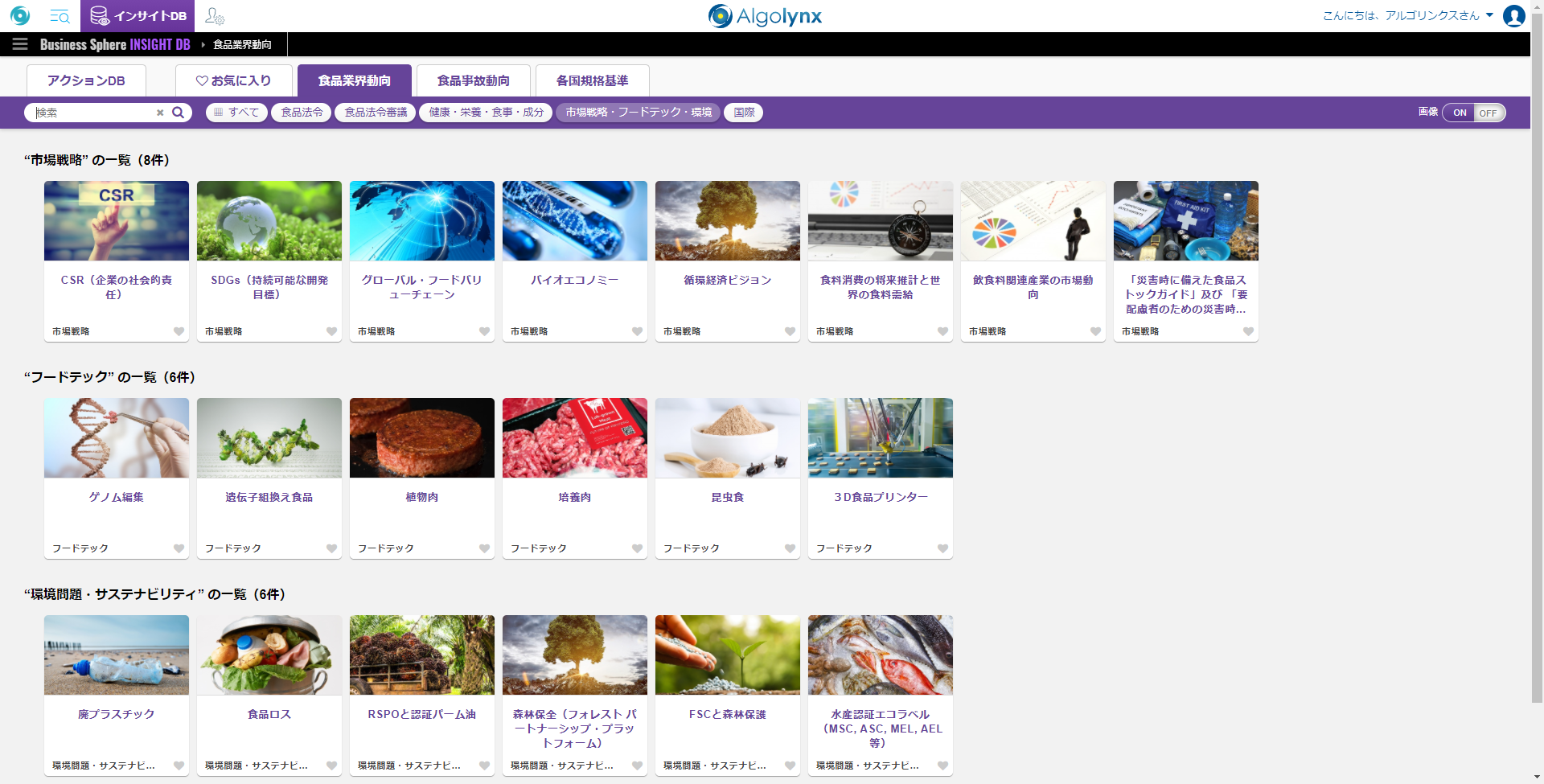Open the バイオエコノミー thumbnail image
Screen dimensions: 1544x784
pyautogui.click(x=574, y=220)
